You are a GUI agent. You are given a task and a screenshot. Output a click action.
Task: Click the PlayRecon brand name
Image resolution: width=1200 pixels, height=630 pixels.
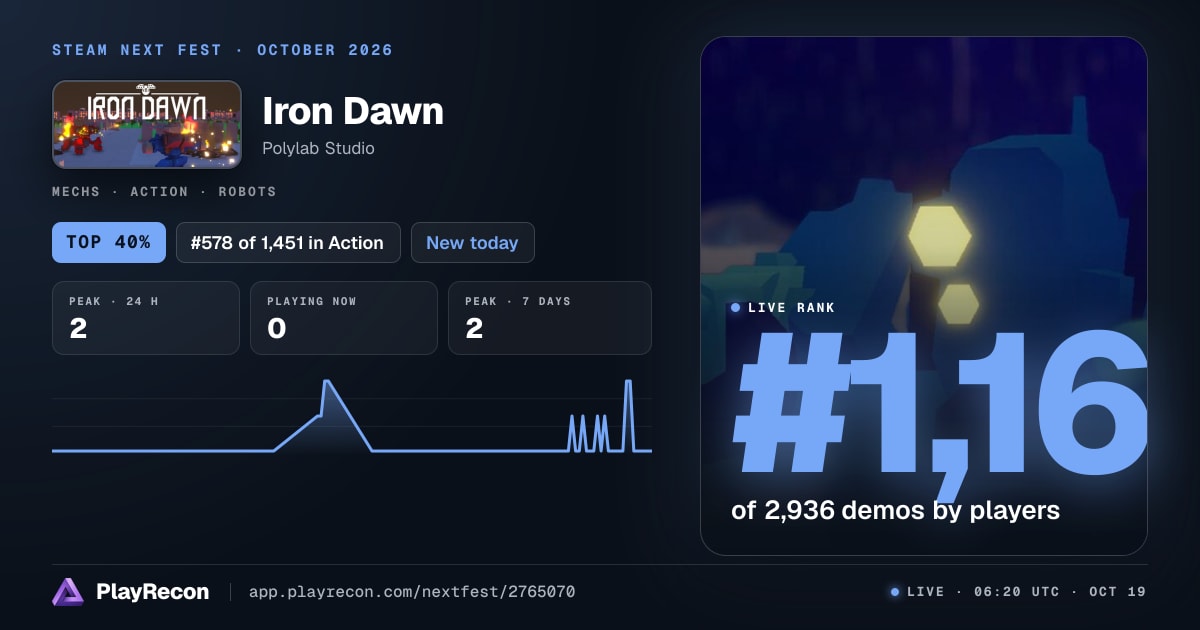[152, 592]
